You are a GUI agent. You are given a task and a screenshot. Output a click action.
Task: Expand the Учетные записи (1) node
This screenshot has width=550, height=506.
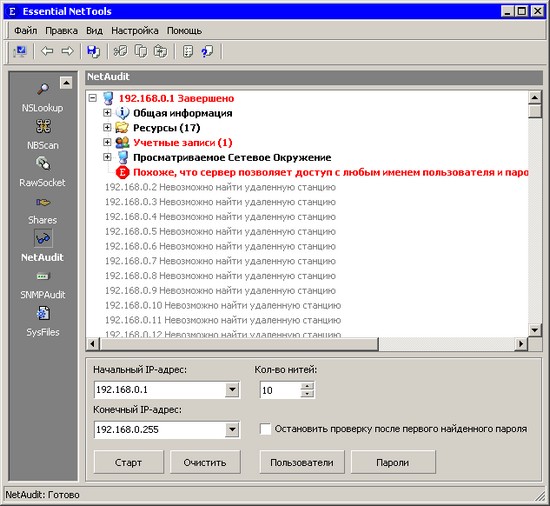(107, 142)
